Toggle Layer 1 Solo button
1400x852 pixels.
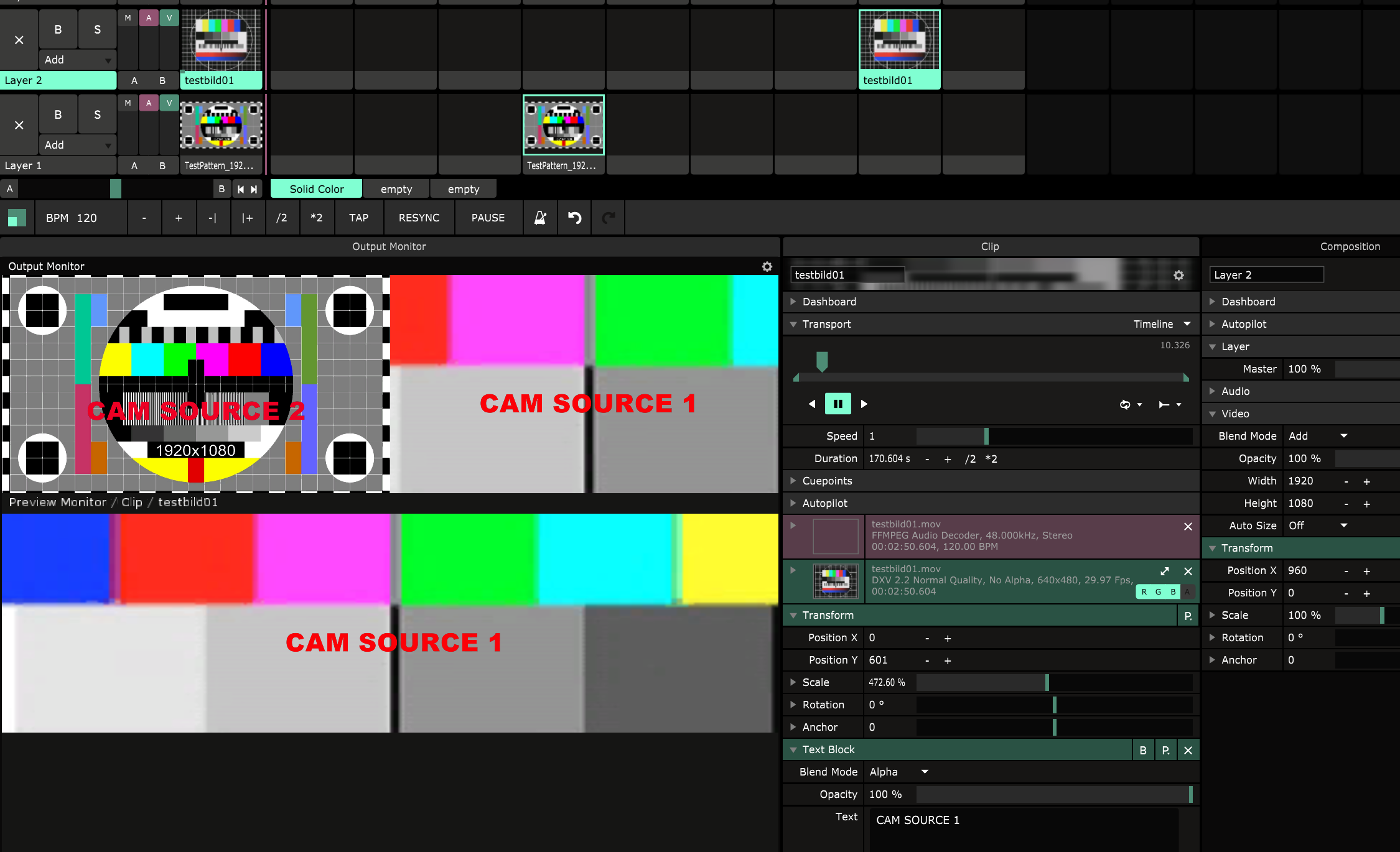tap(97, 114)
